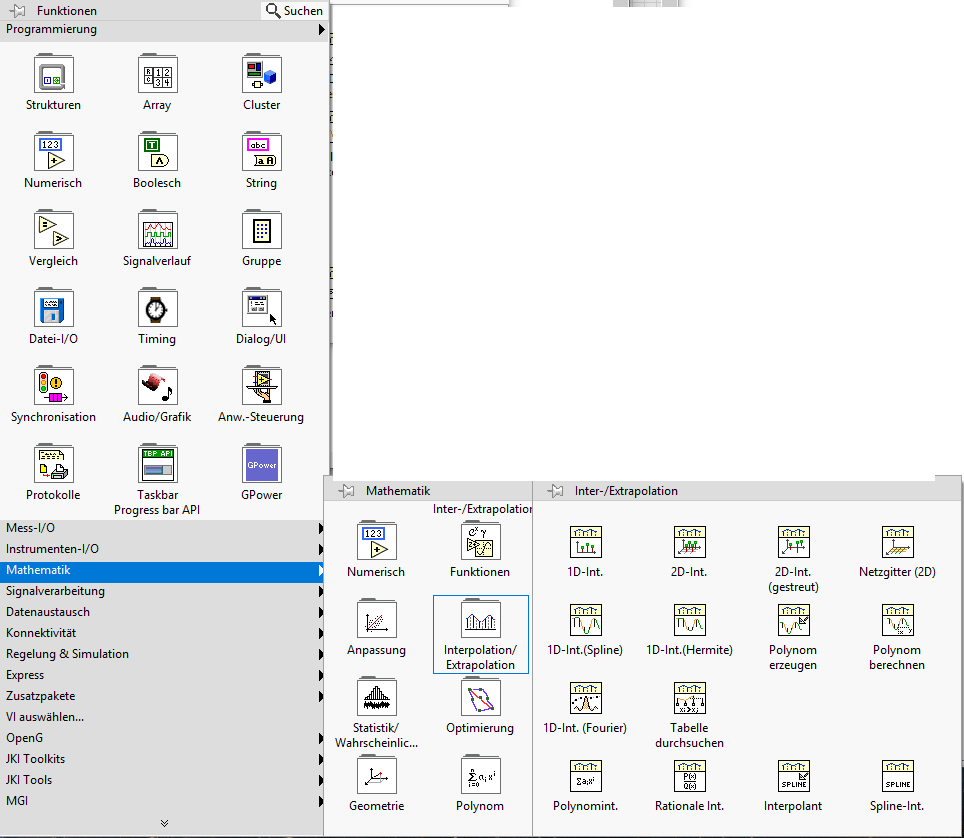The image size is (964, 838).
Task: Open the Geometrie subpalette
Action: [377, 776]
